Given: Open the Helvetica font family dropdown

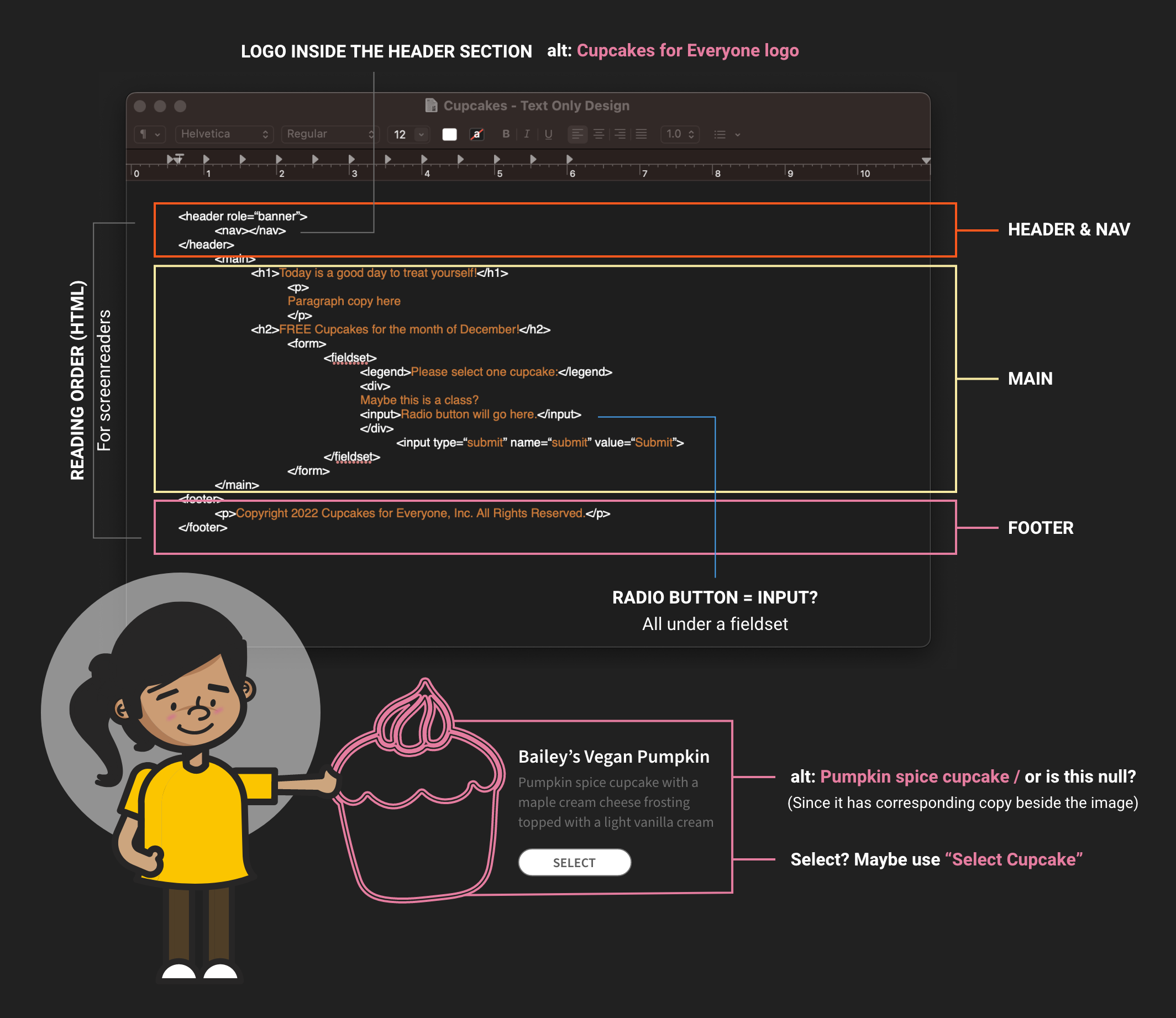Looking at the screenshot, I should coord(224,134).
